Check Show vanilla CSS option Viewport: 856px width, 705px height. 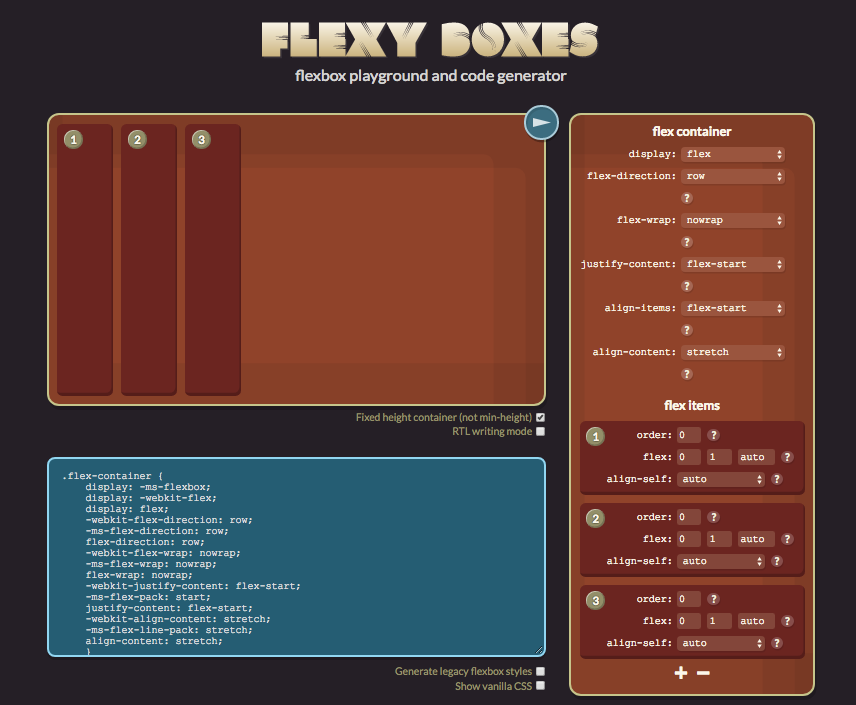point(540,685)
